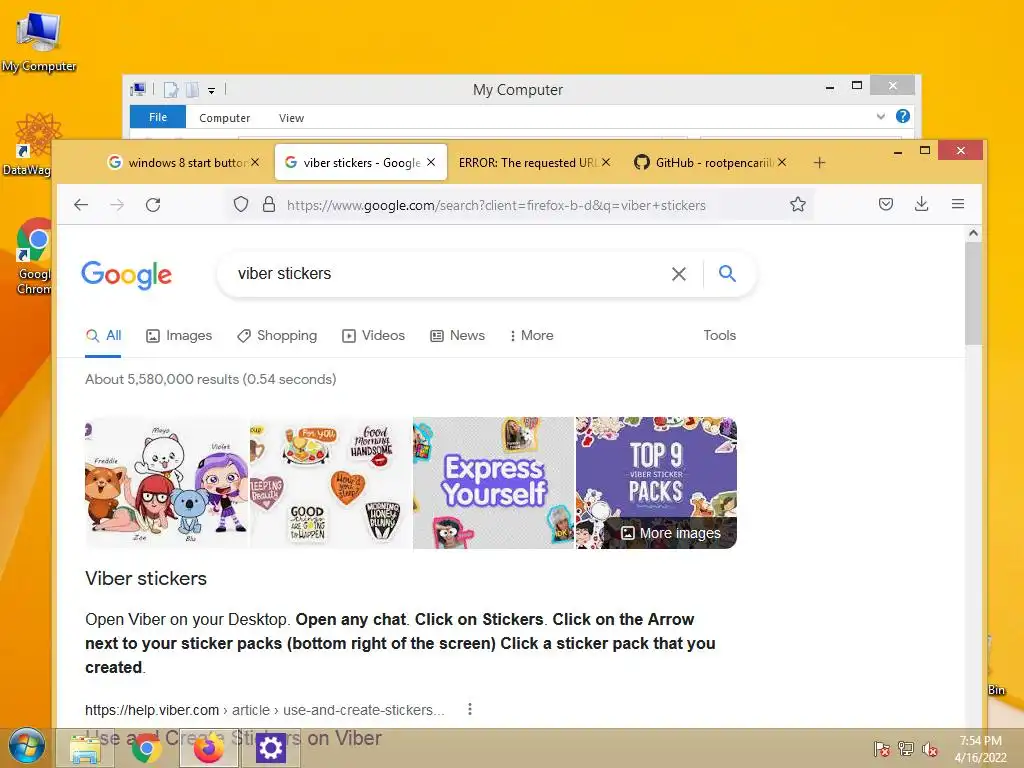The image size is (1024, 768).
Task: Click the My Computer window system icon
Action: click(138, 89)
